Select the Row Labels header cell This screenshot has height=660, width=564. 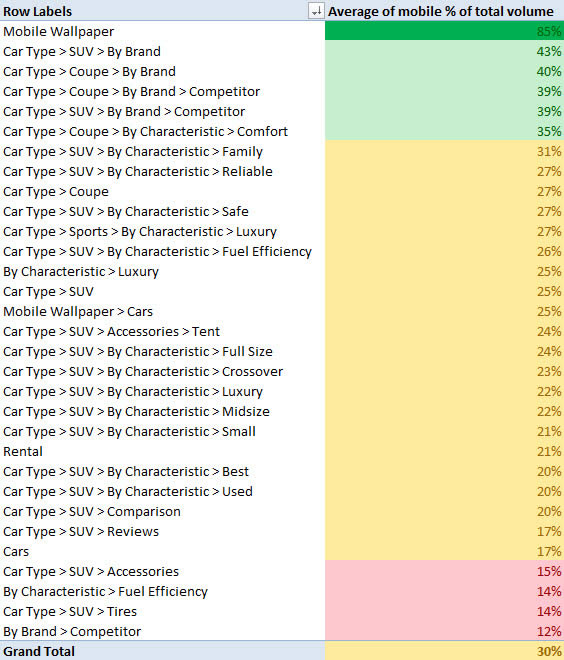point(162,10)
